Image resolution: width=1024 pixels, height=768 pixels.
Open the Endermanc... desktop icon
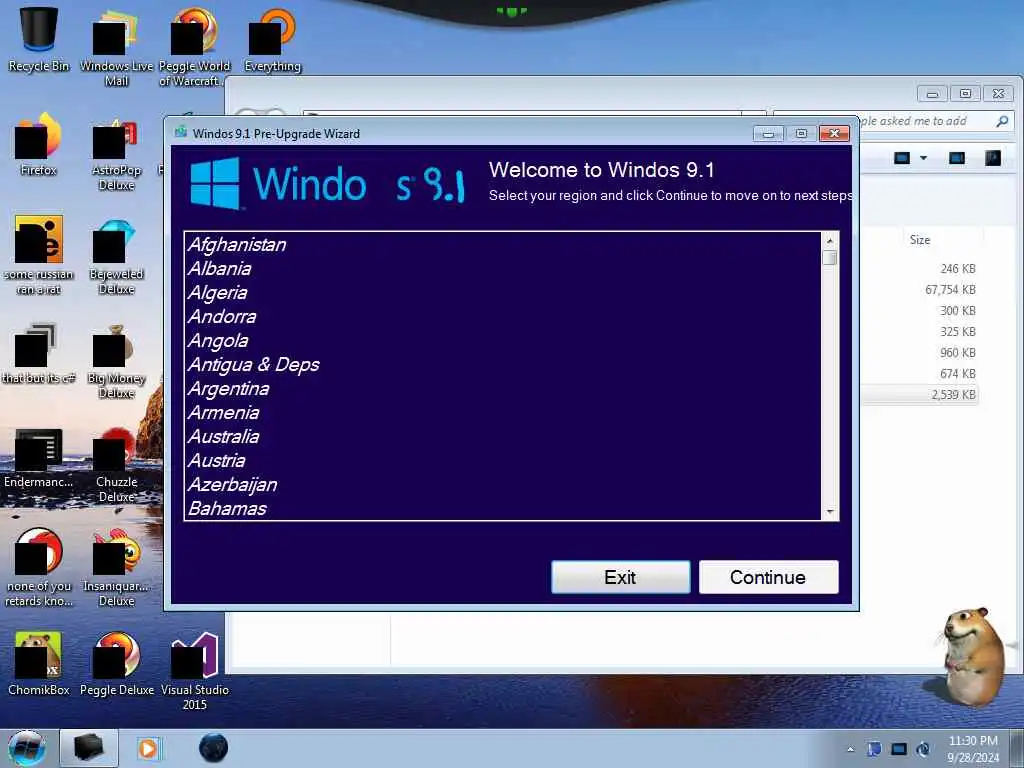(39, 457)
